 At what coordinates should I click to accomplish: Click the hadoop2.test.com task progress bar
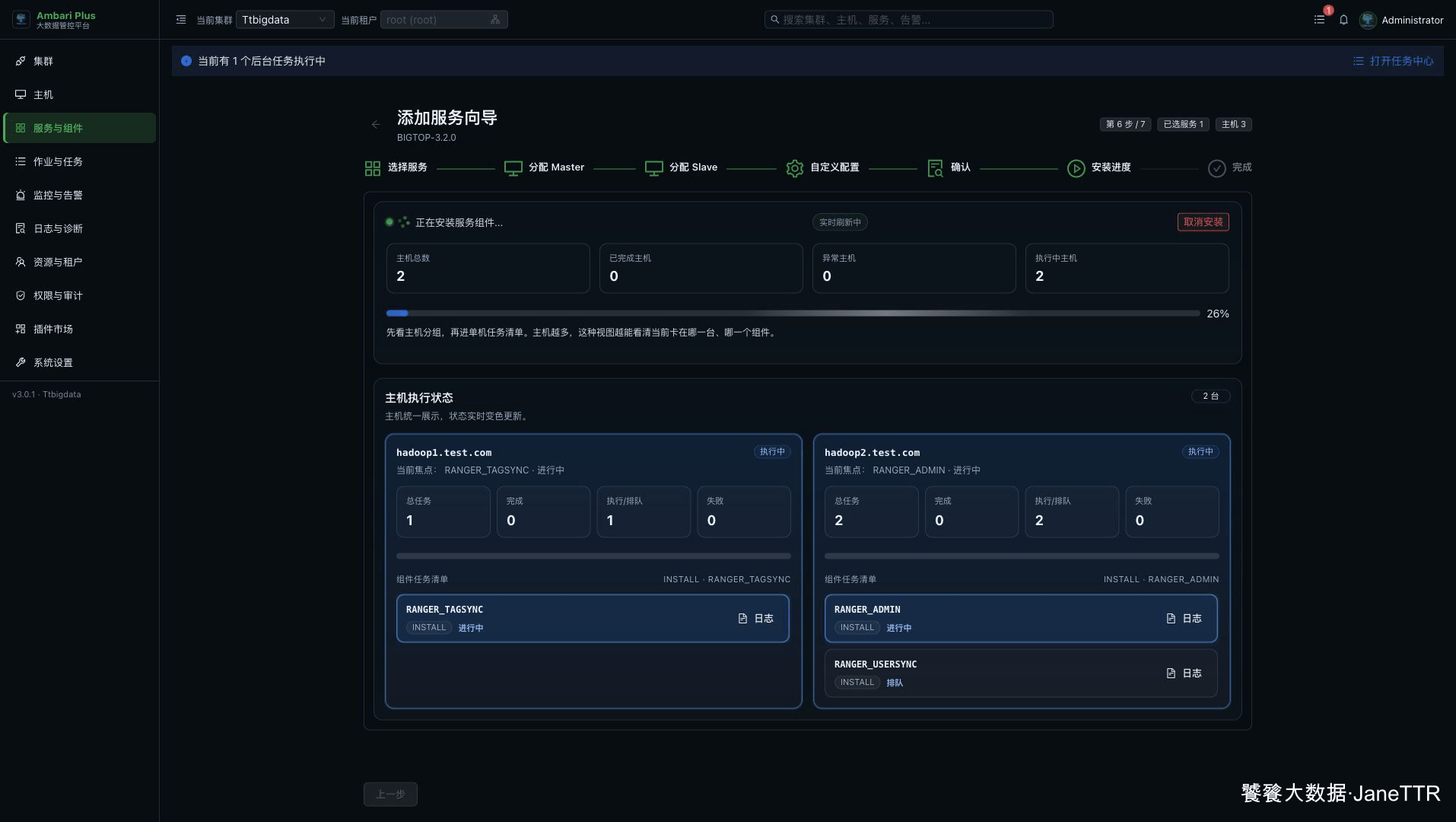1022,556
